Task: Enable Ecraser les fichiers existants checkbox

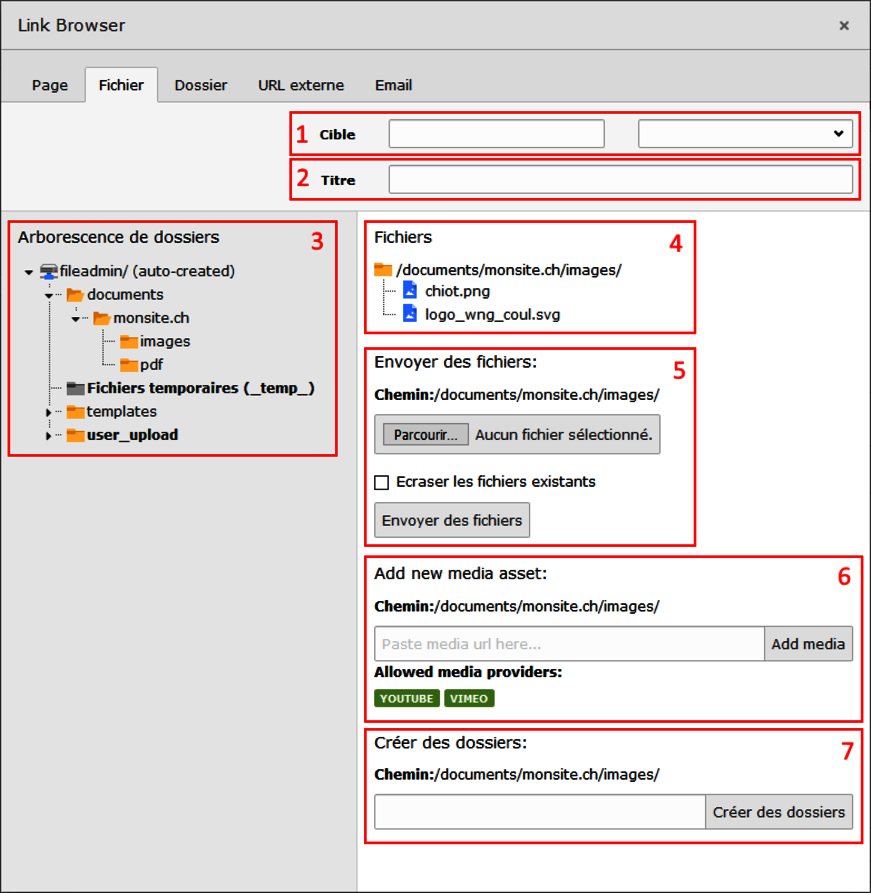Action: [x=382, y=482]
